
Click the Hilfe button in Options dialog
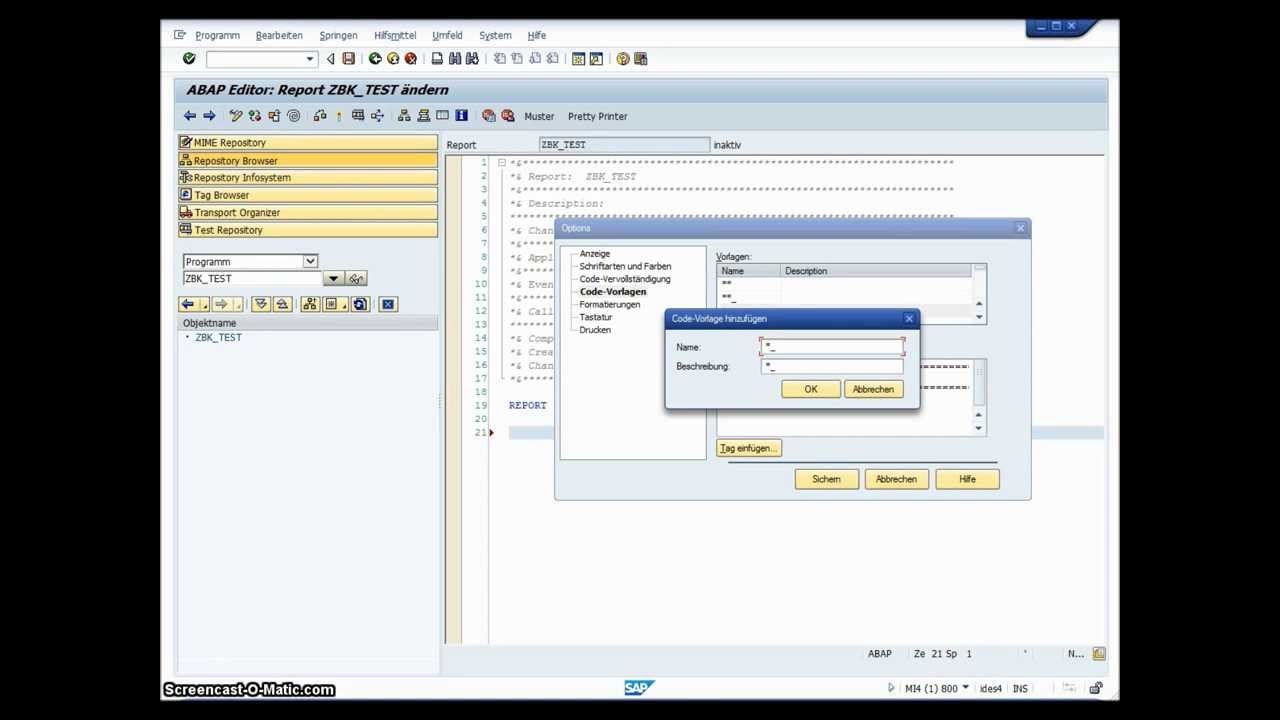point(967,479)
